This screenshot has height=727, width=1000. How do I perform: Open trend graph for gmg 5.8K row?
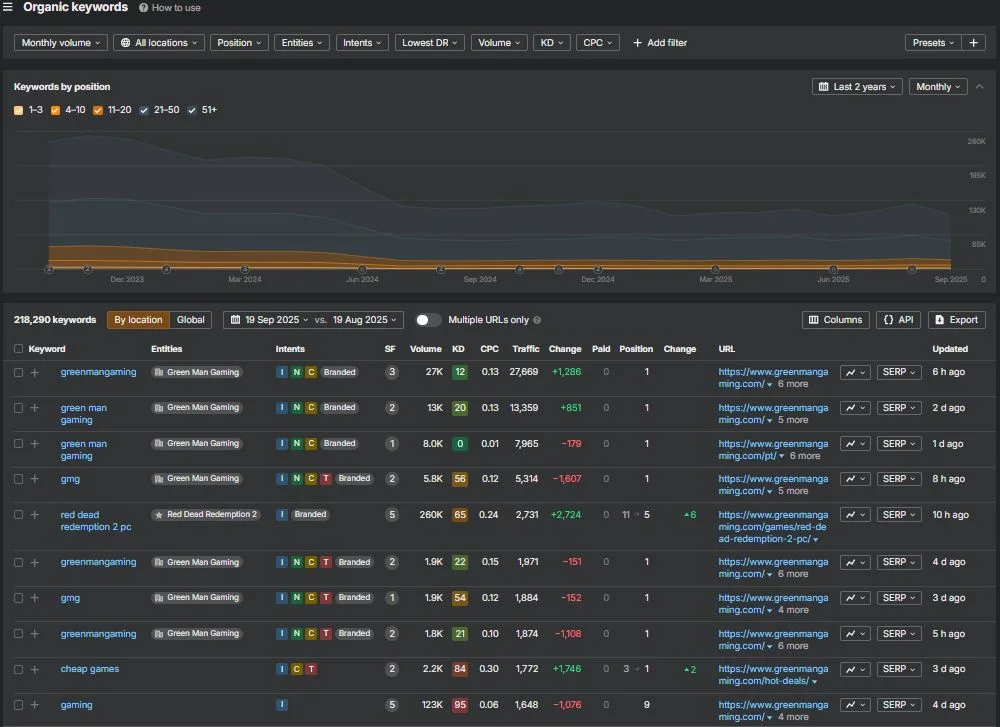[855, 479]
